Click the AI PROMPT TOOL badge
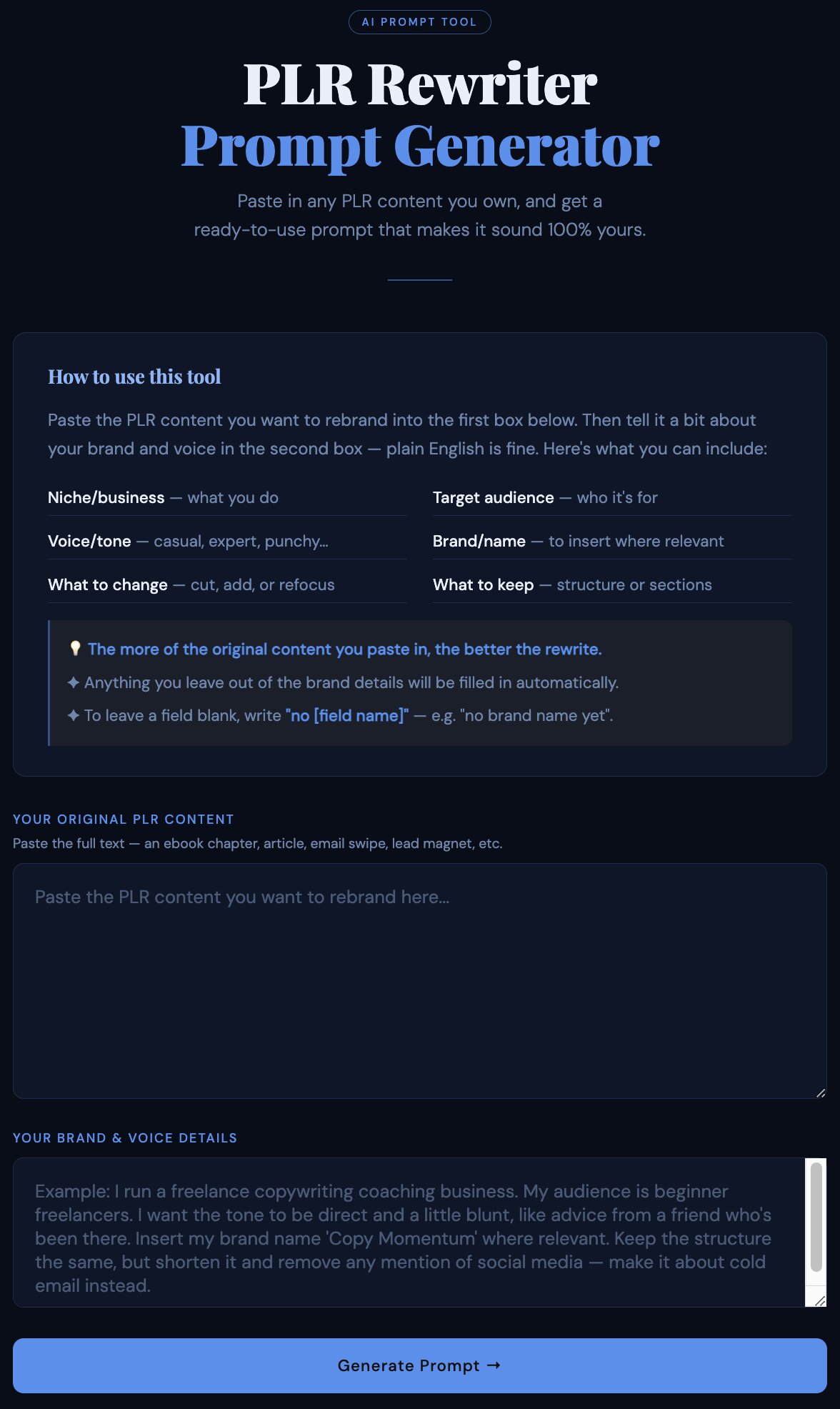 pyautogui.click(x=420, y=22)
